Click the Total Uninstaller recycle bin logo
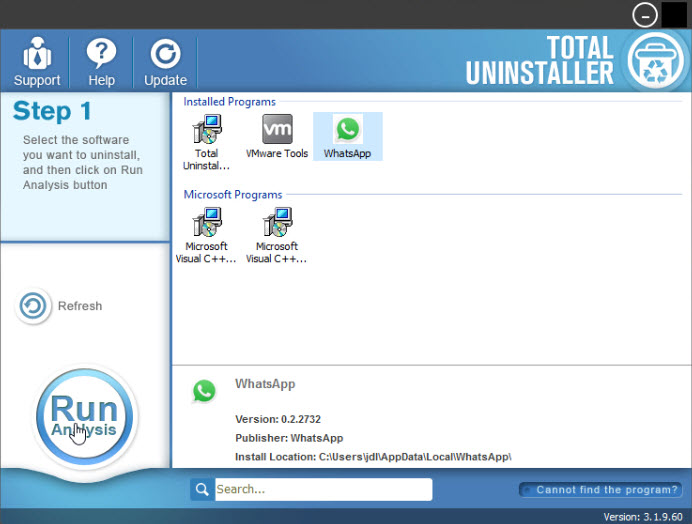 point(656,61)
